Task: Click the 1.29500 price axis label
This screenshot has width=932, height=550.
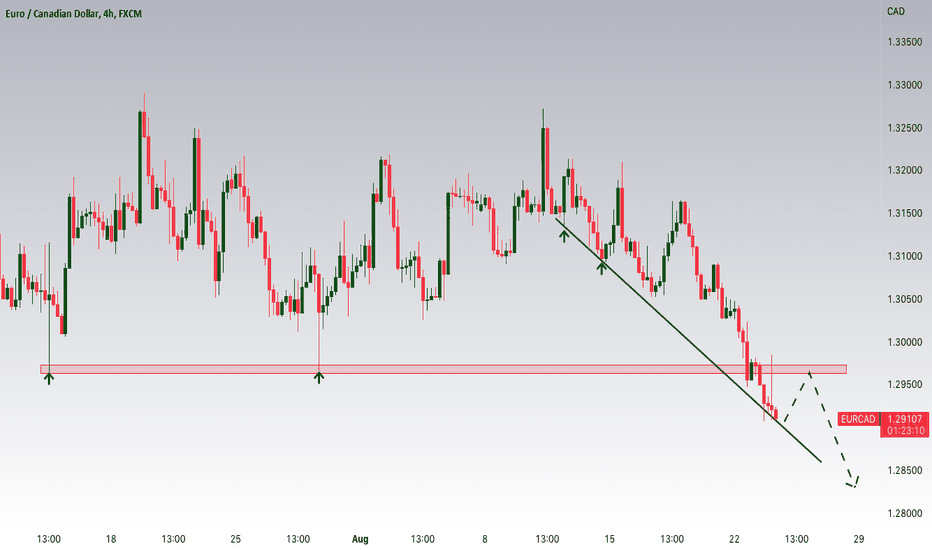Action: click(905, 385)
